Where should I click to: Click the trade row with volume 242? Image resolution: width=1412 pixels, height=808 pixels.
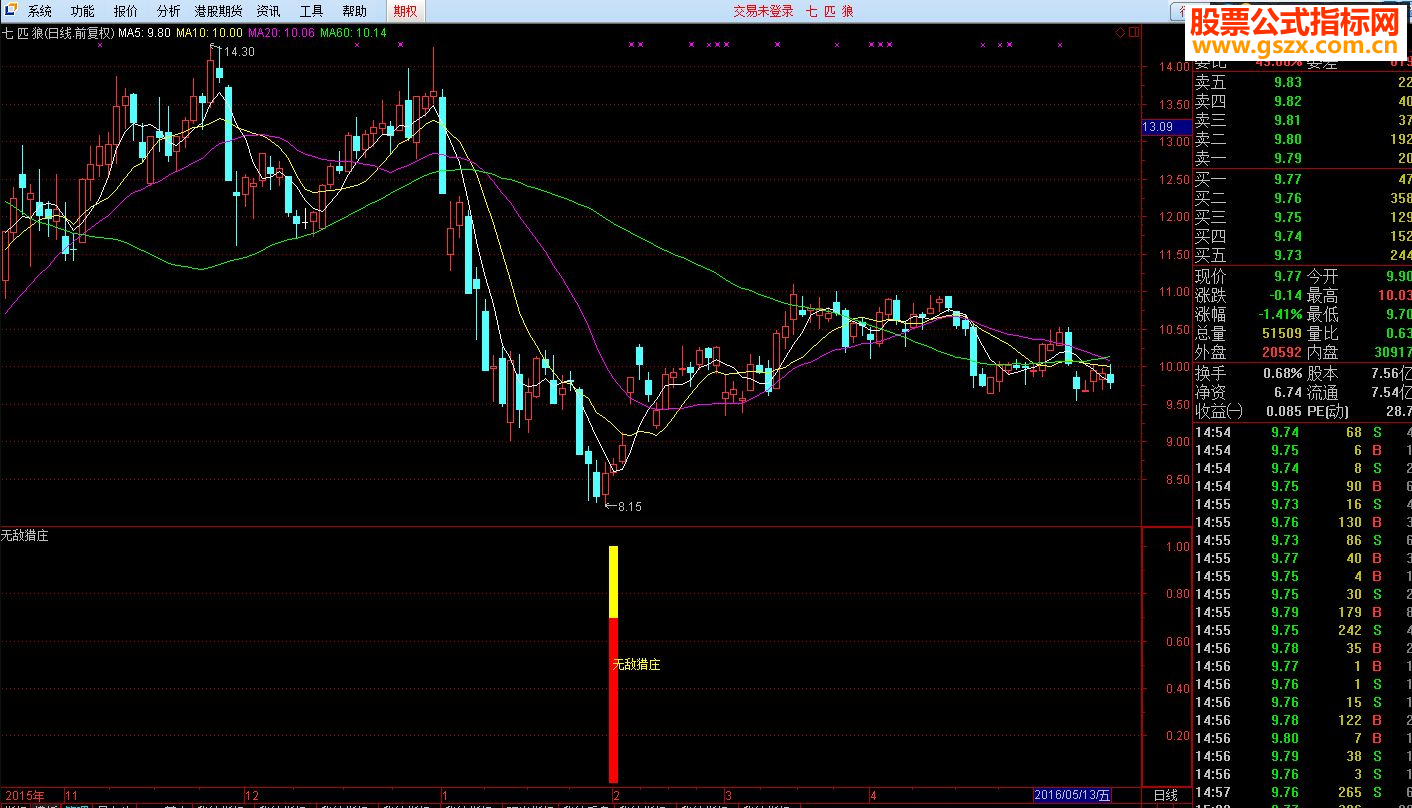[1302, 630]
